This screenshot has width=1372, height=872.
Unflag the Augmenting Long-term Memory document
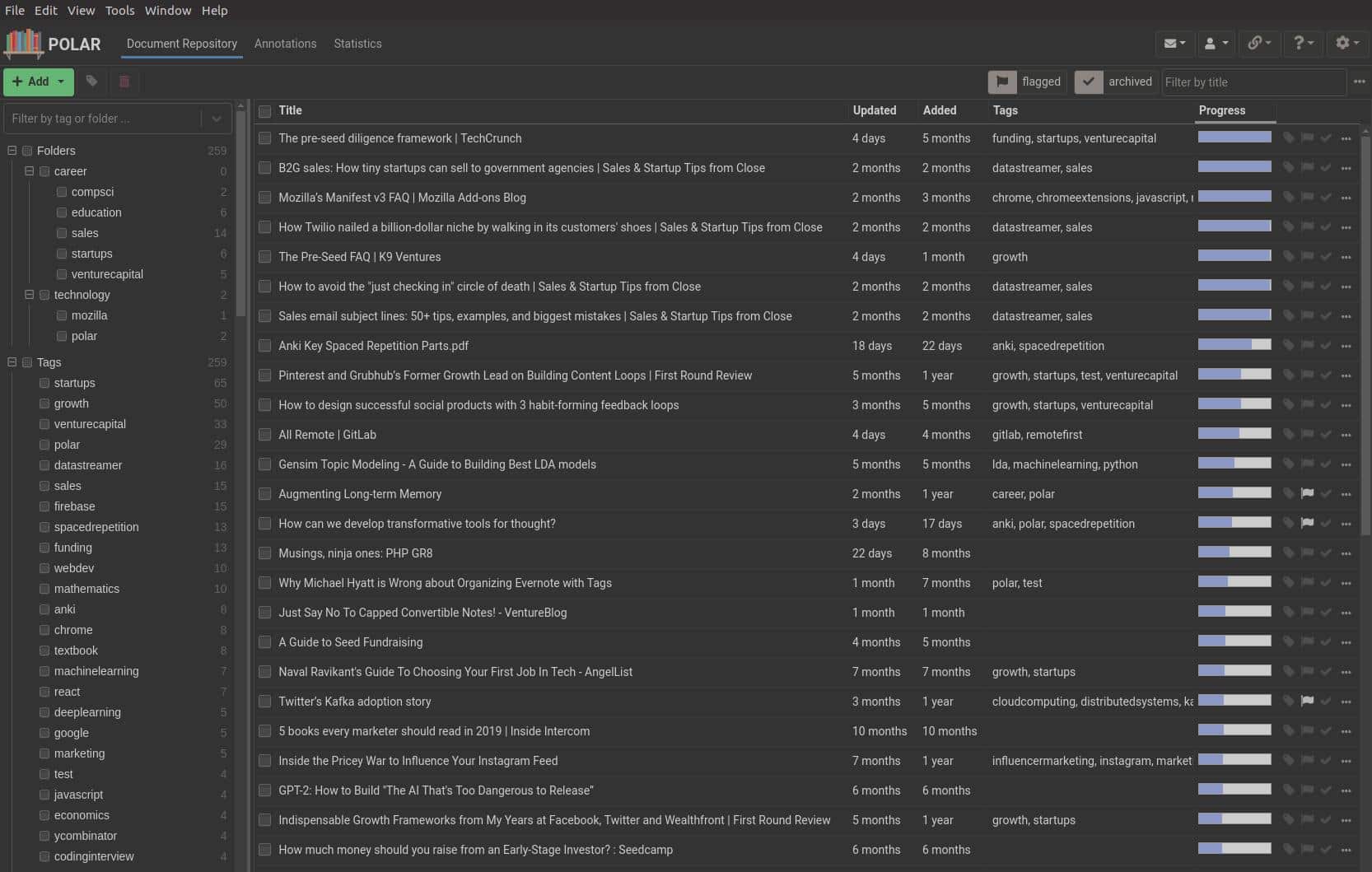click(1307, 494)
